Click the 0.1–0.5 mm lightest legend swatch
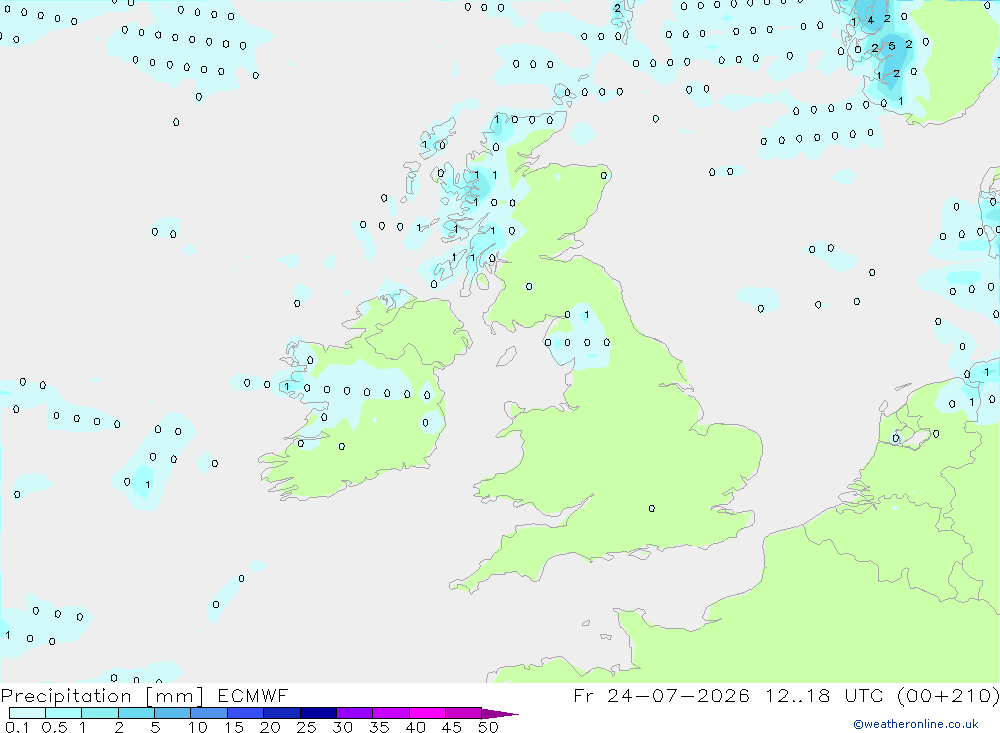Screen dimensions: 1000x733 pos(27,713)
